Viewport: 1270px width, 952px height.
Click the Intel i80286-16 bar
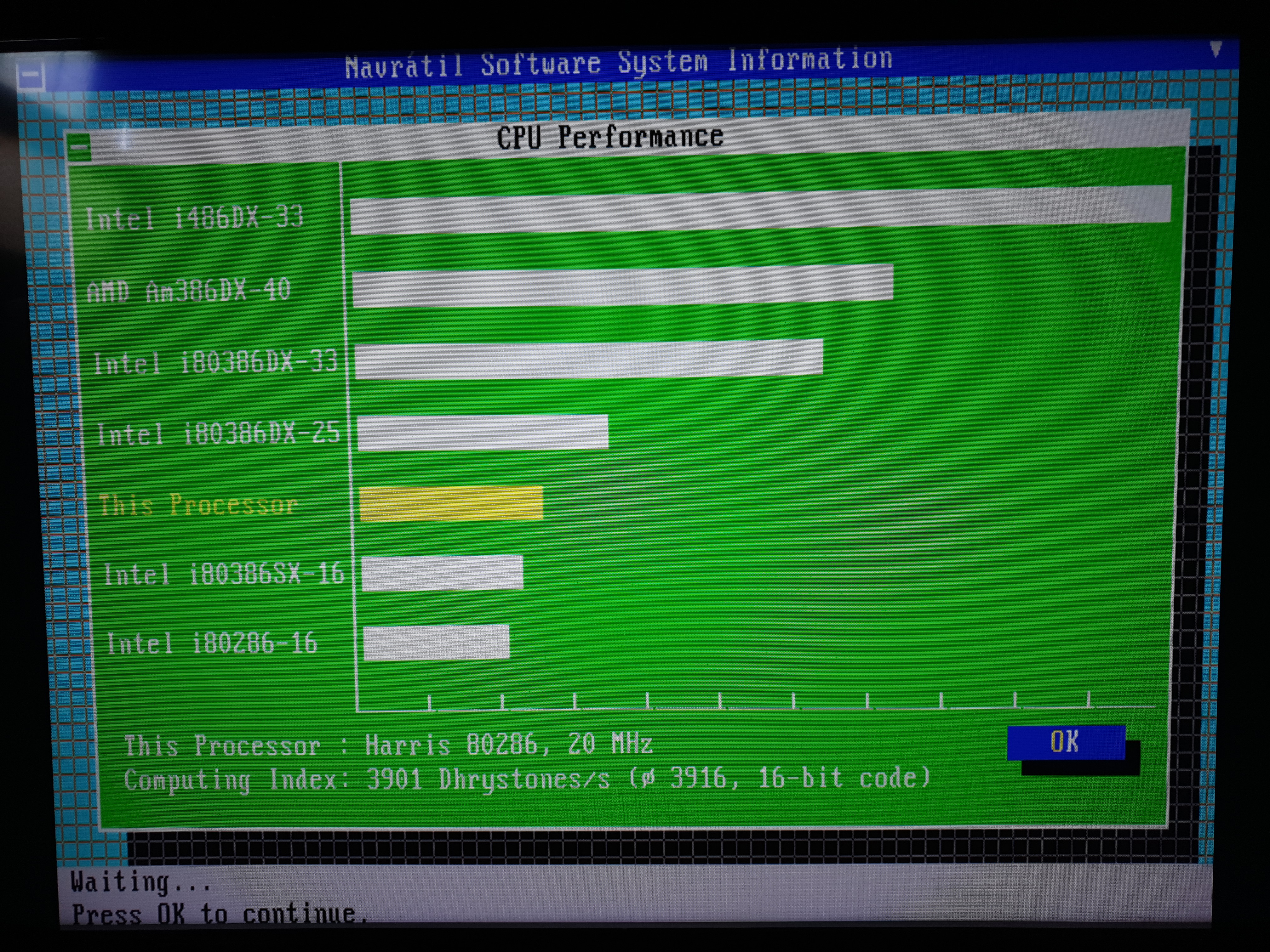coord(436,642)
